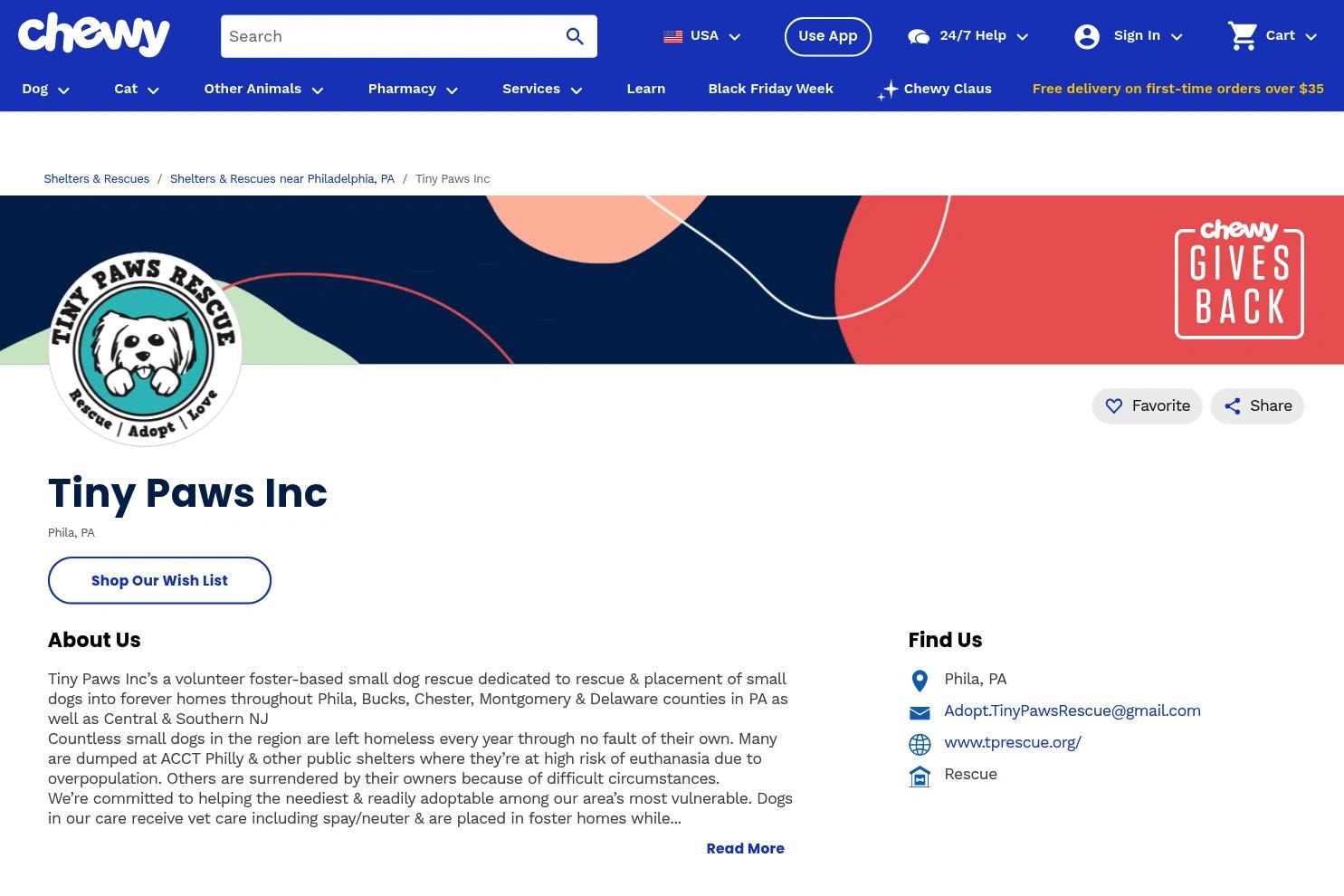Go to the Learn section
Viewport: 1344px width, 896px height.
646,89
